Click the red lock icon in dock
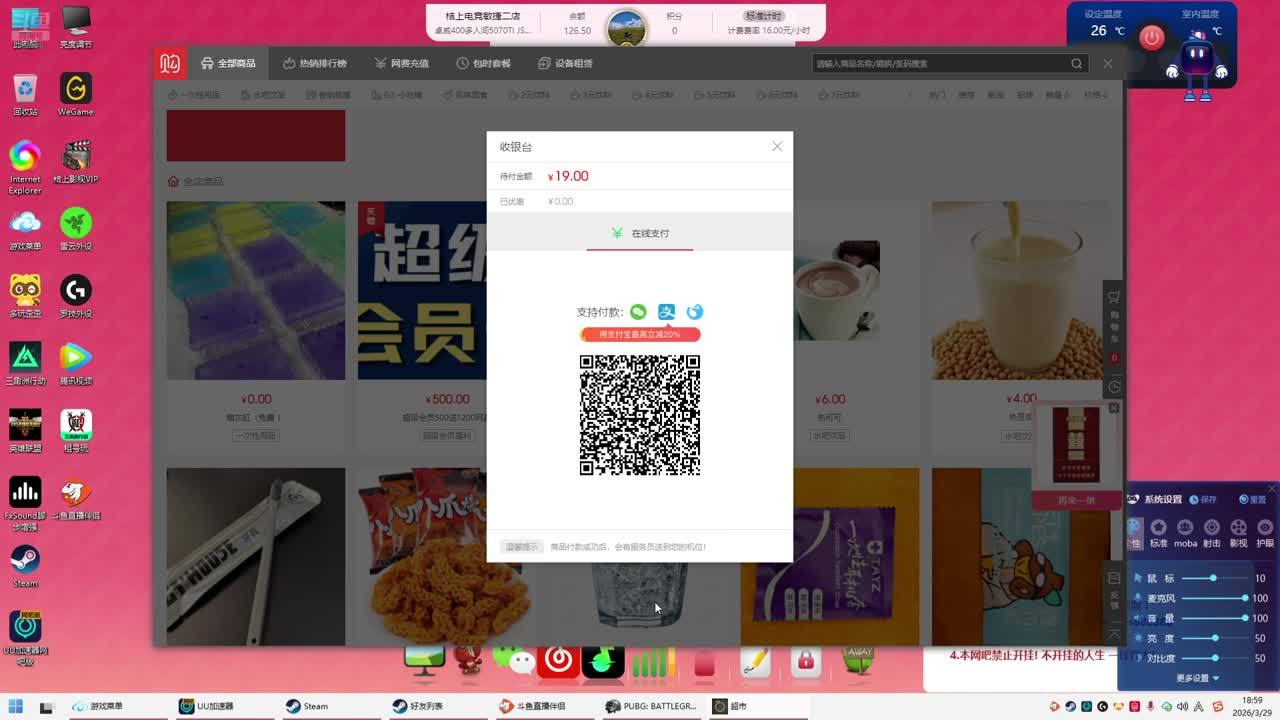Screen dimensions: 1280x720 pos(805,662)
